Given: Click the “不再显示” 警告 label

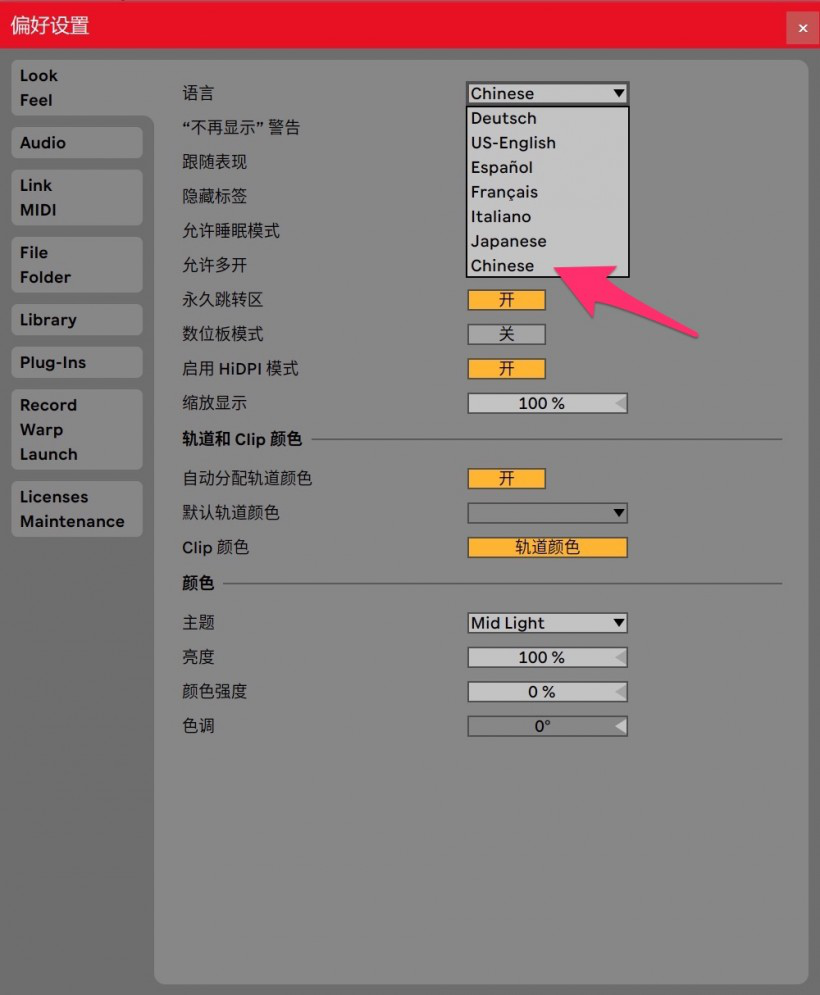Looking at the screenshot, I should (x=241, y=128).
